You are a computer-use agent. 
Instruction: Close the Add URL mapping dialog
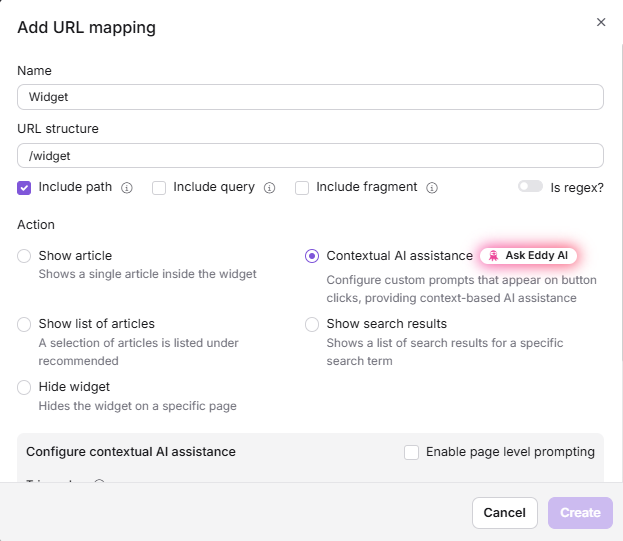pyautogui.click(x=601, y=22)
